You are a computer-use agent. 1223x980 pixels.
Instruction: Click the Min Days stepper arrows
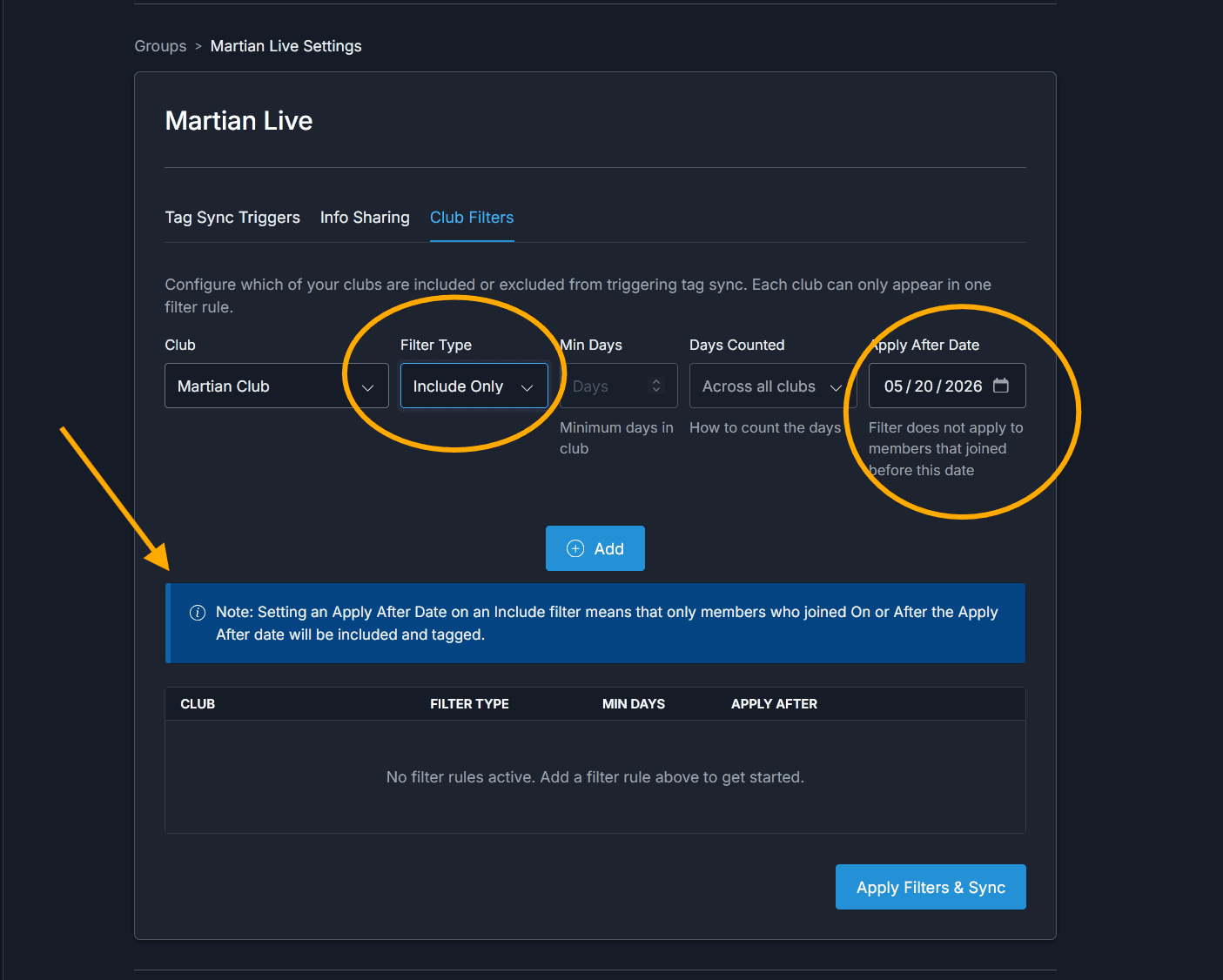(x=656, y=386)
